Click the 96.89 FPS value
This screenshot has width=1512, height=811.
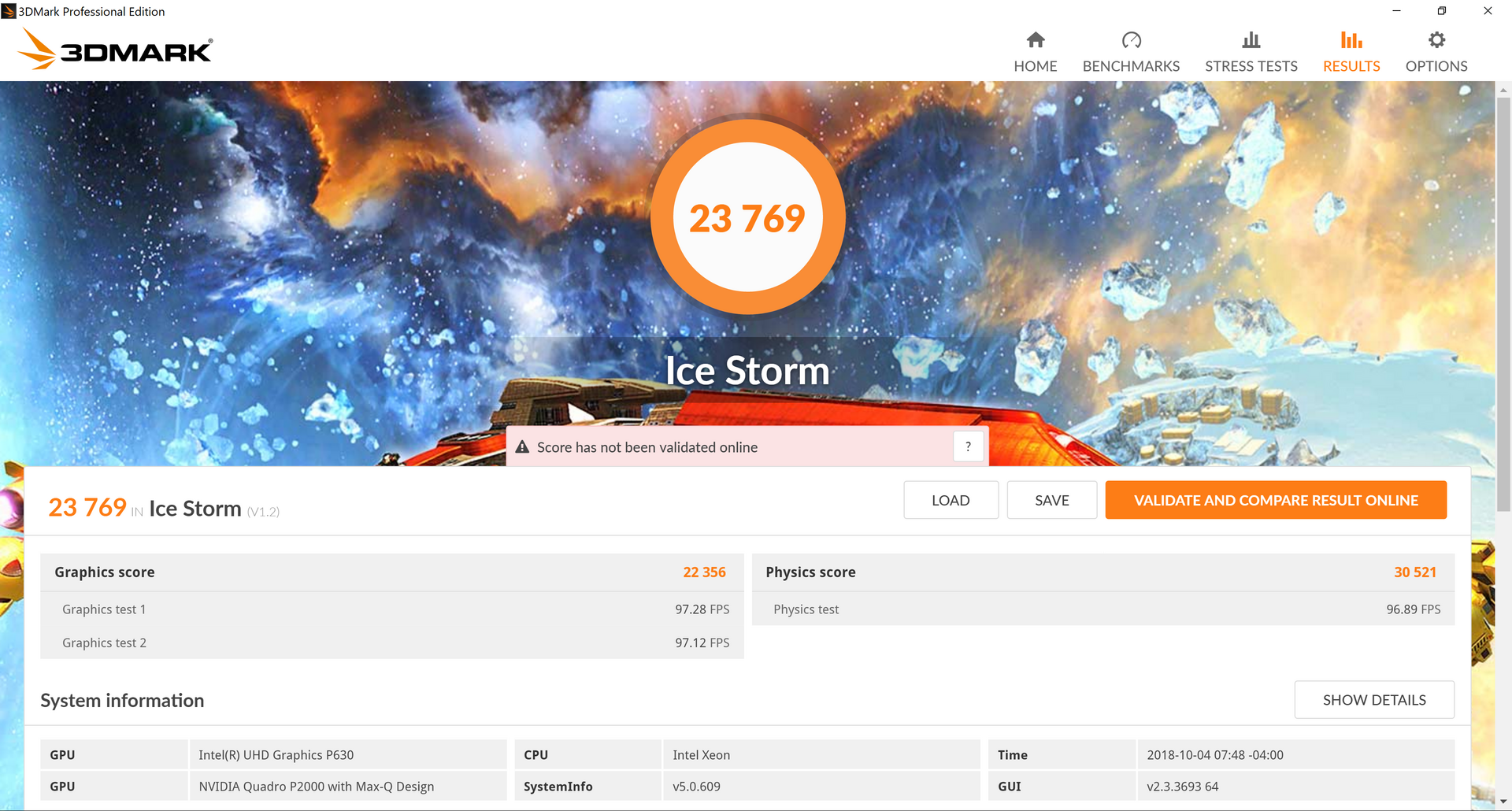point(1414,609)
